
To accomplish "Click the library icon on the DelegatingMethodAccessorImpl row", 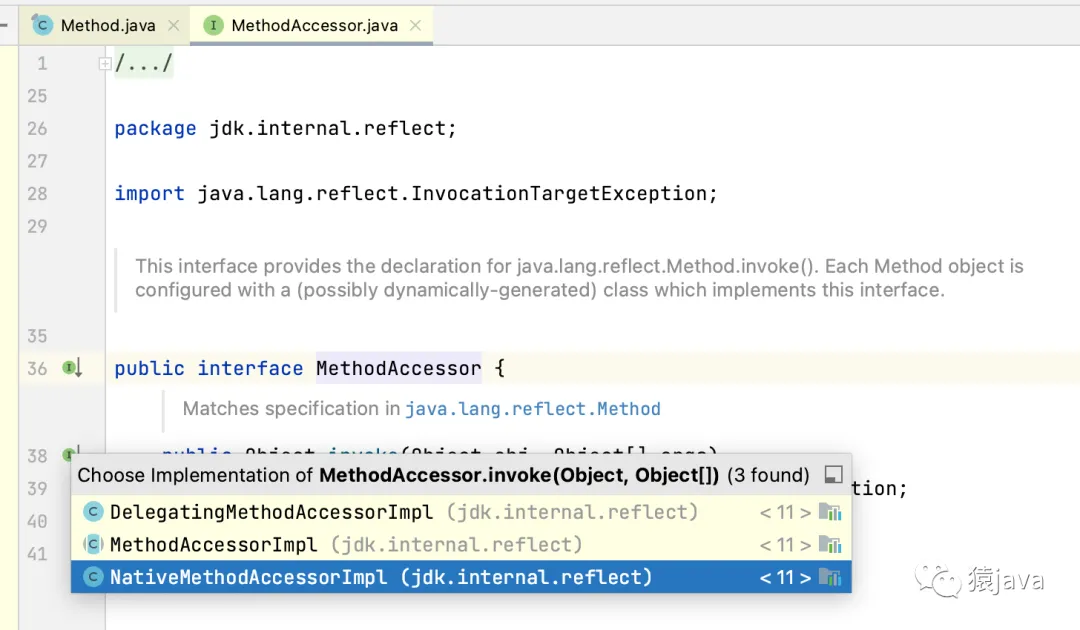I will [x=830, y=512].
